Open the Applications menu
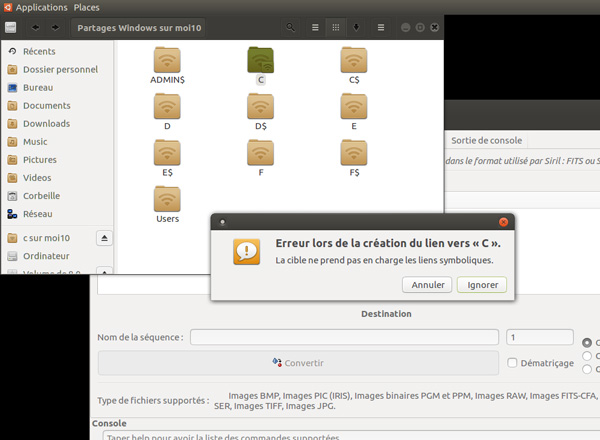The width and height of the screenshot is (600, 440). tap(41, 7)
